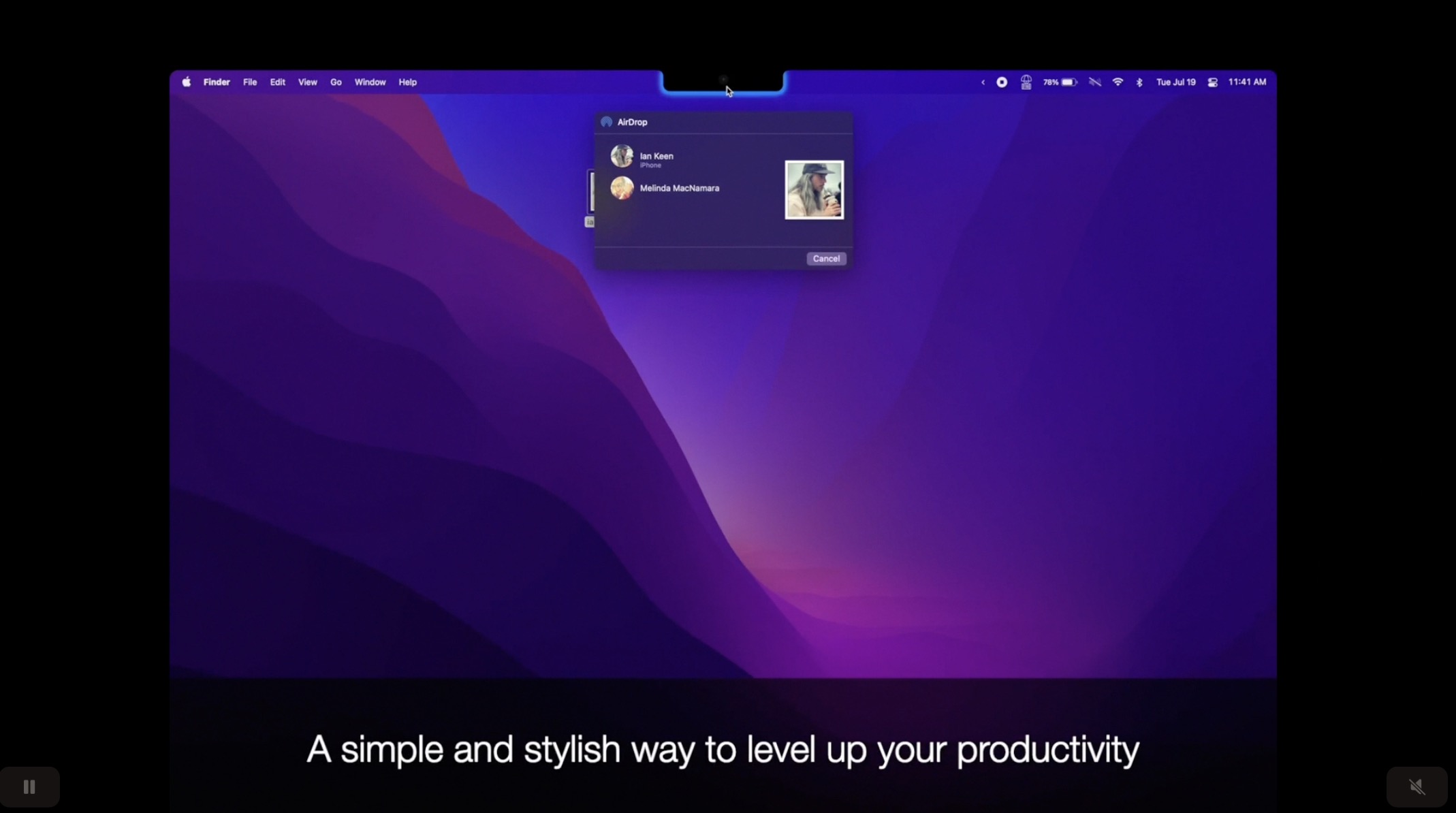Click the photo thumbnail being shared
Image resolution: width=1456 pixels, height=813 pixels.
pyautogui.click(x=814, y=190)
